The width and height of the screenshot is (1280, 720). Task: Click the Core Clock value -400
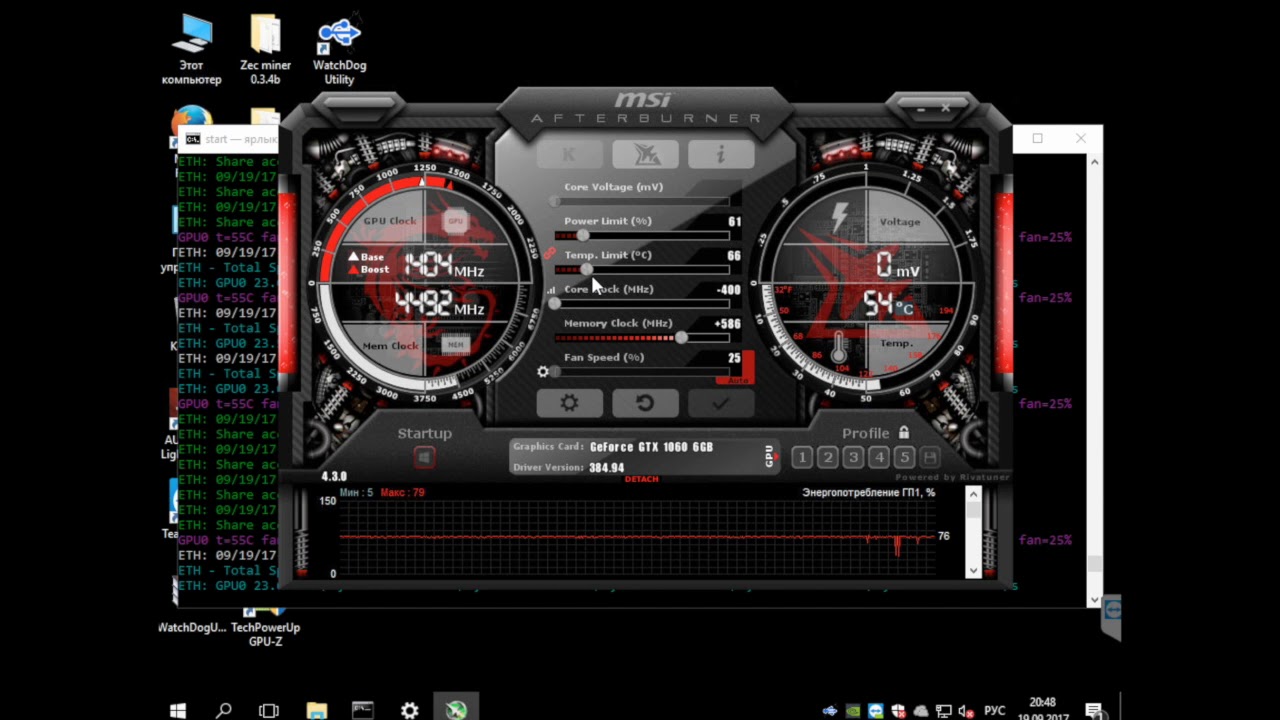(729, 290)
